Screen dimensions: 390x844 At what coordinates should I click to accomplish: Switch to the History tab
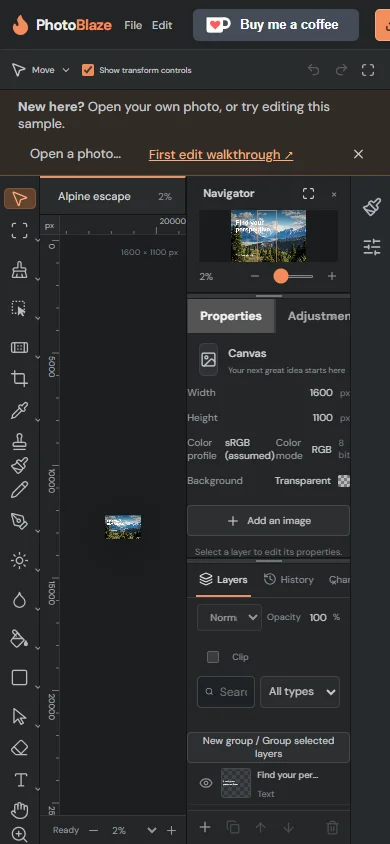point(289,580)
